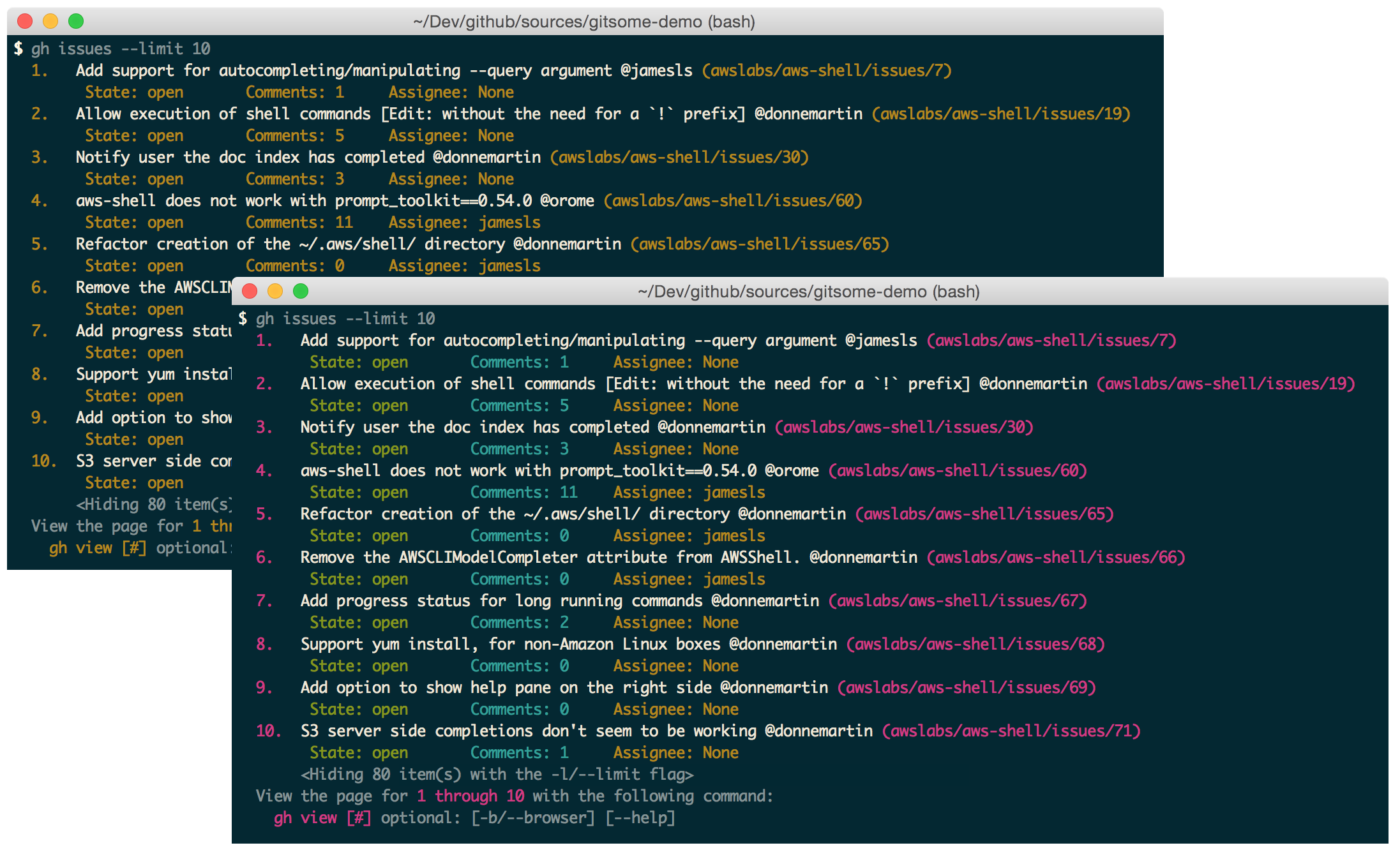Zoom the back terminal window
This screenshot has width=1400, height=857.
click(x=76, y=22)
